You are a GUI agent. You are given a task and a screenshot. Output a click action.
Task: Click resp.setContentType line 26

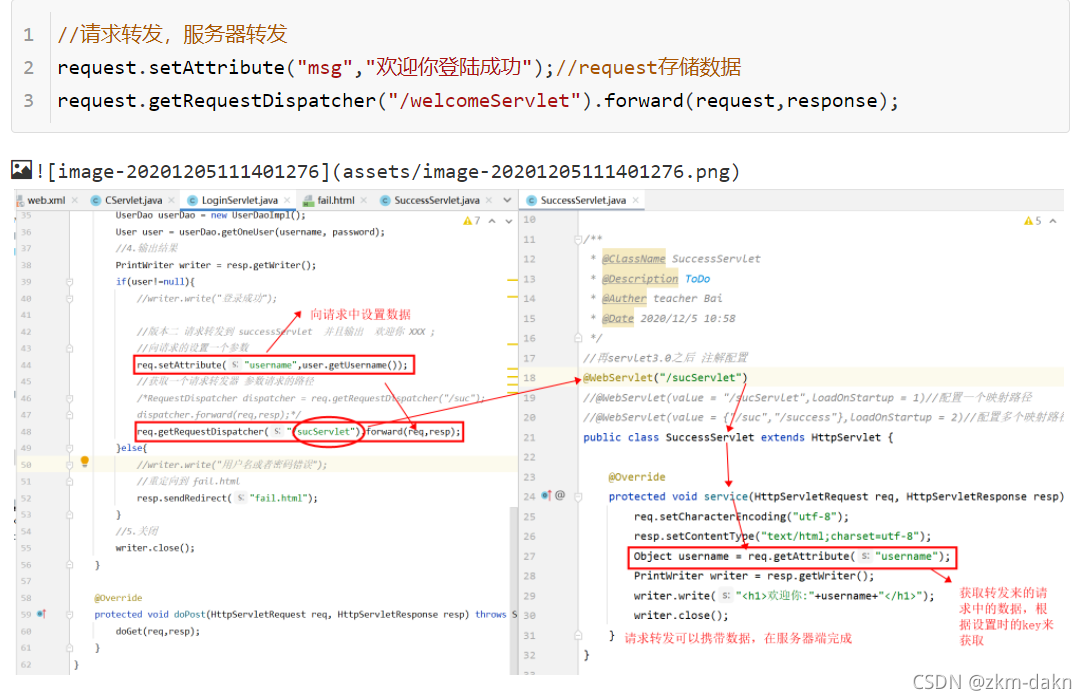click(x=782, y=536)
